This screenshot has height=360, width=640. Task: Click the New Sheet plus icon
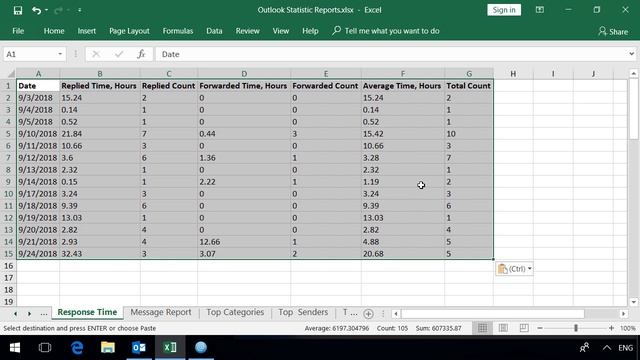pyautogui.click(x=368, y=313)
